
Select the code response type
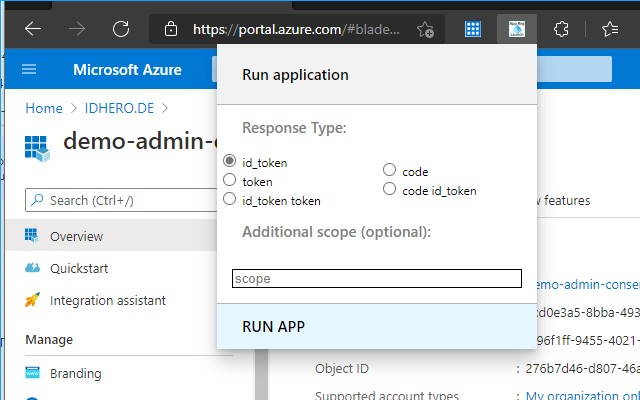(x=389, y=169)
